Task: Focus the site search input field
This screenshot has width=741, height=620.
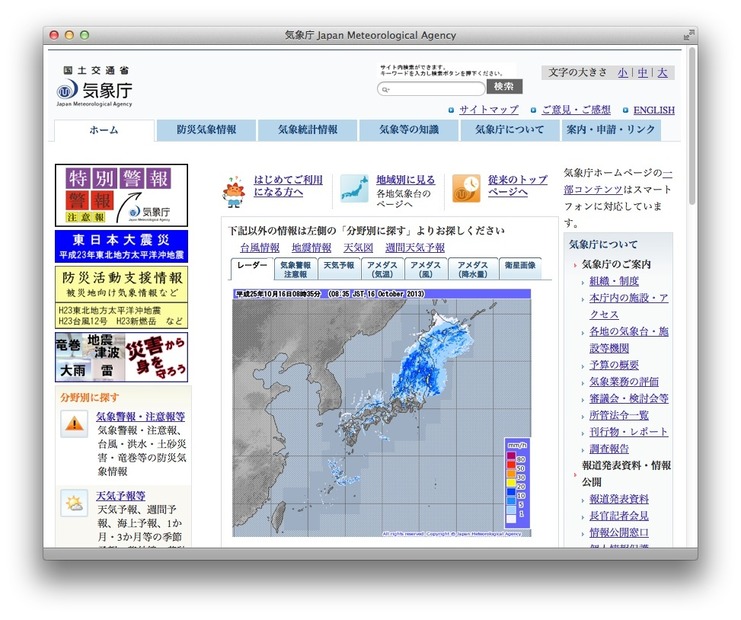Action: coord(431,89)
